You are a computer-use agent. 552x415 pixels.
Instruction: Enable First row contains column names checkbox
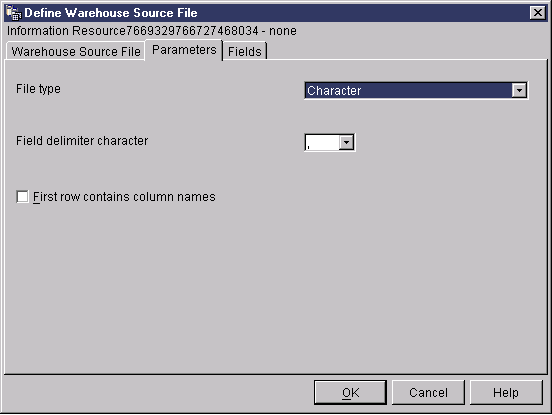[x=23, y=196]
